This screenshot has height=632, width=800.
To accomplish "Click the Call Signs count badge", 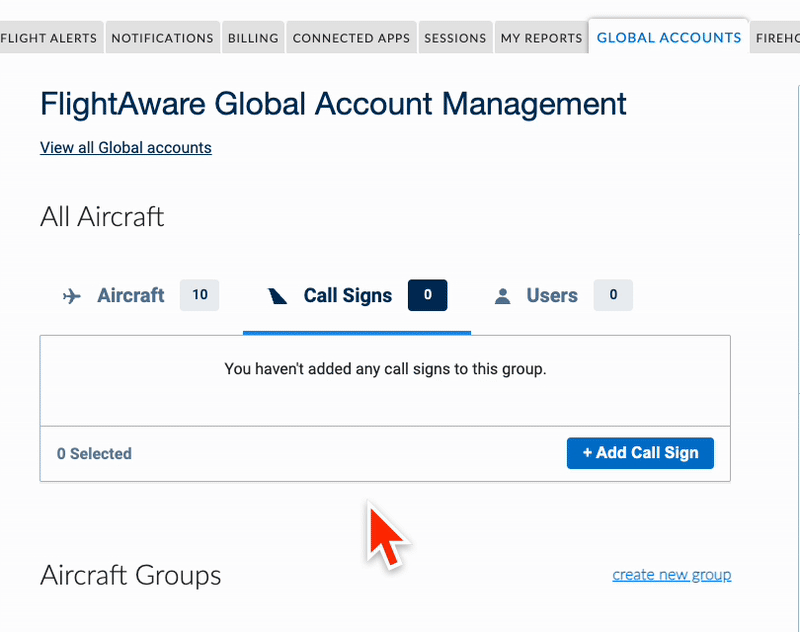I will 428,295.
